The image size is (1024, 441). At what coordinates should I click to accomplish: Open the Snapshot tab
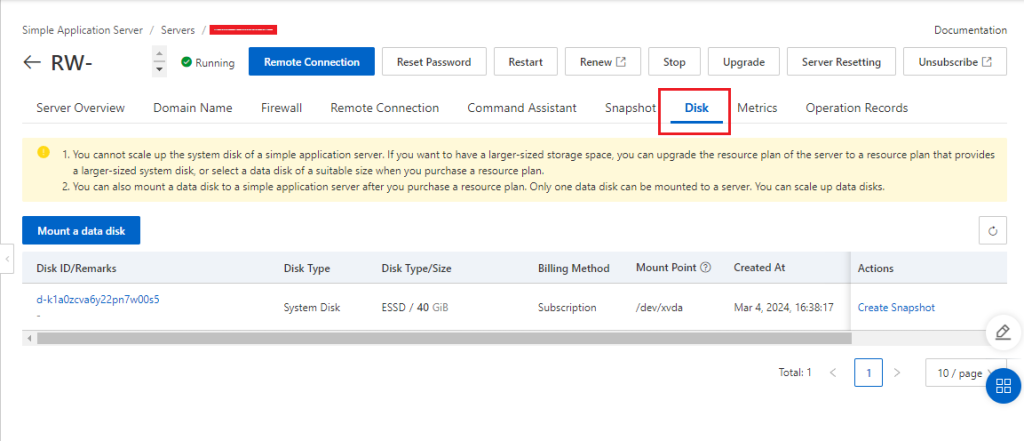click(630, 108)
